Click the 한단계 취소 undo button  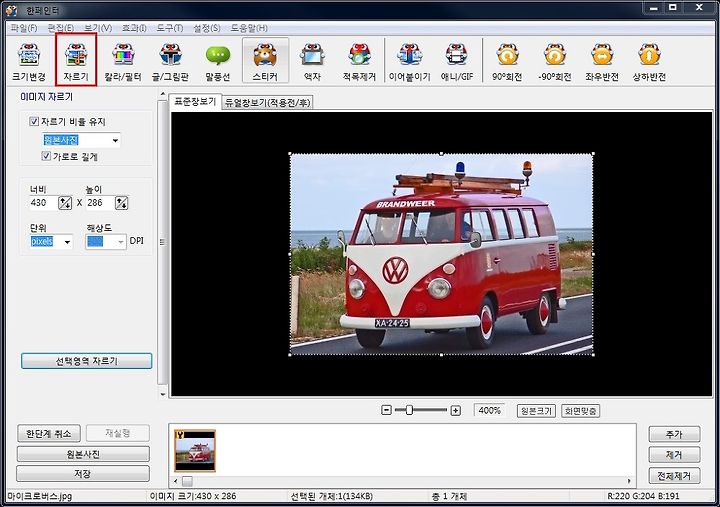pos(49,433)
